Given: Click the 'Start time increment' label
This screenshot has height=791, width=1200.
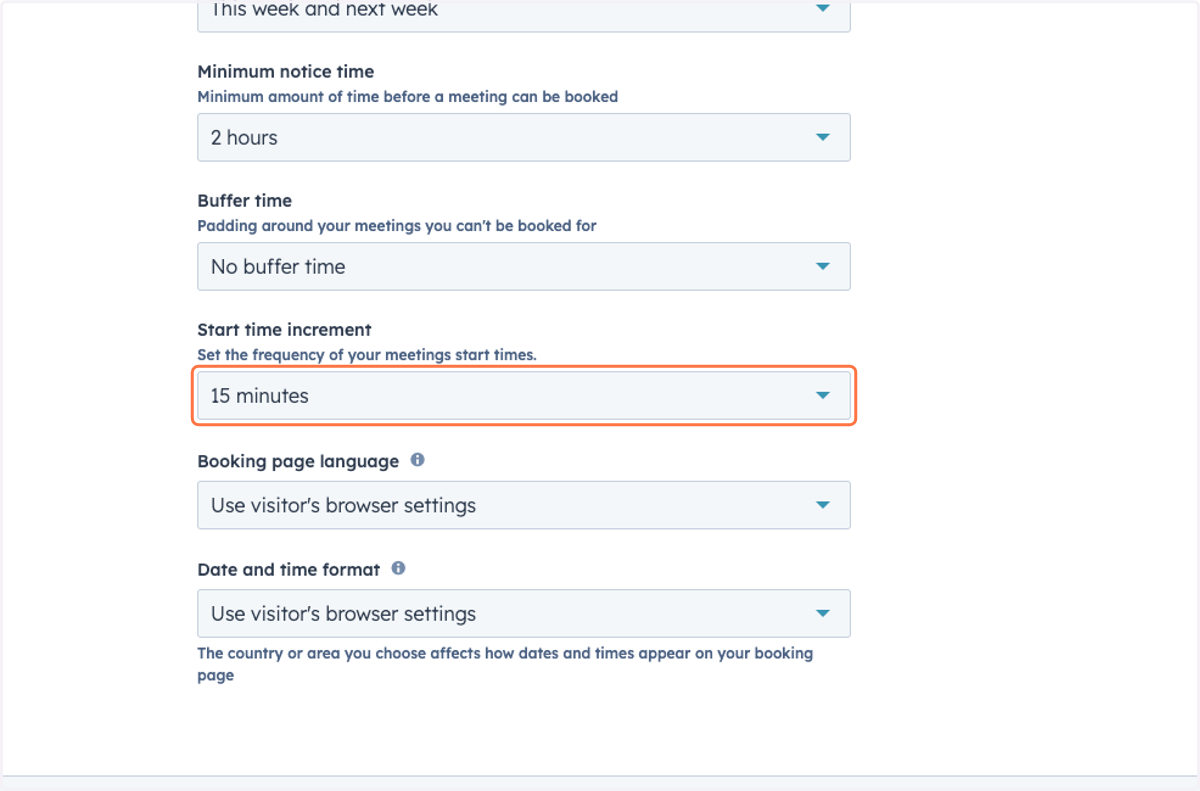Looking at the screenshot, I should 284,330.
